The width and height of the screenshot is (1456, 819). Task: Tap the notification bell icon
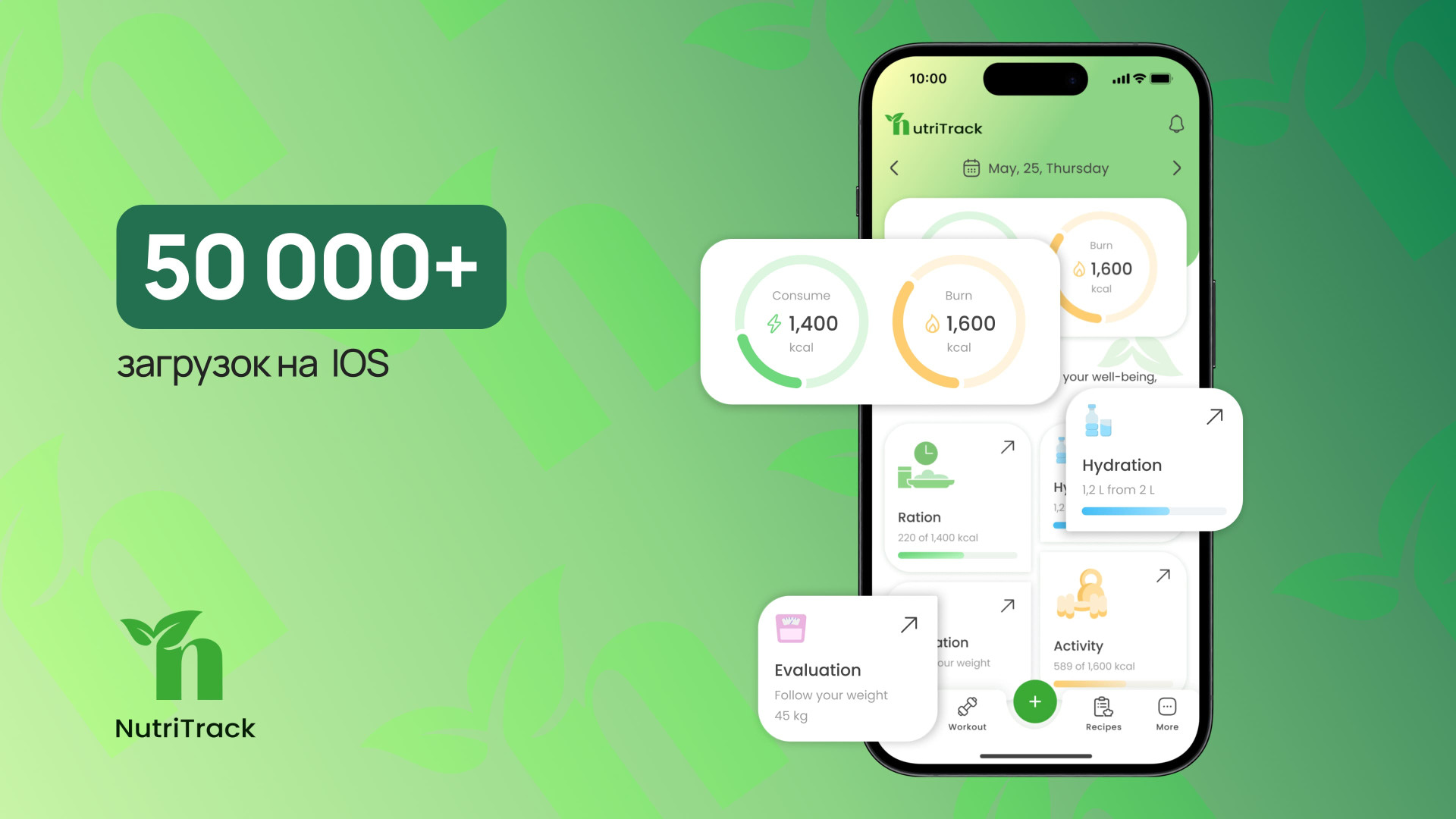coord(1176,123)
